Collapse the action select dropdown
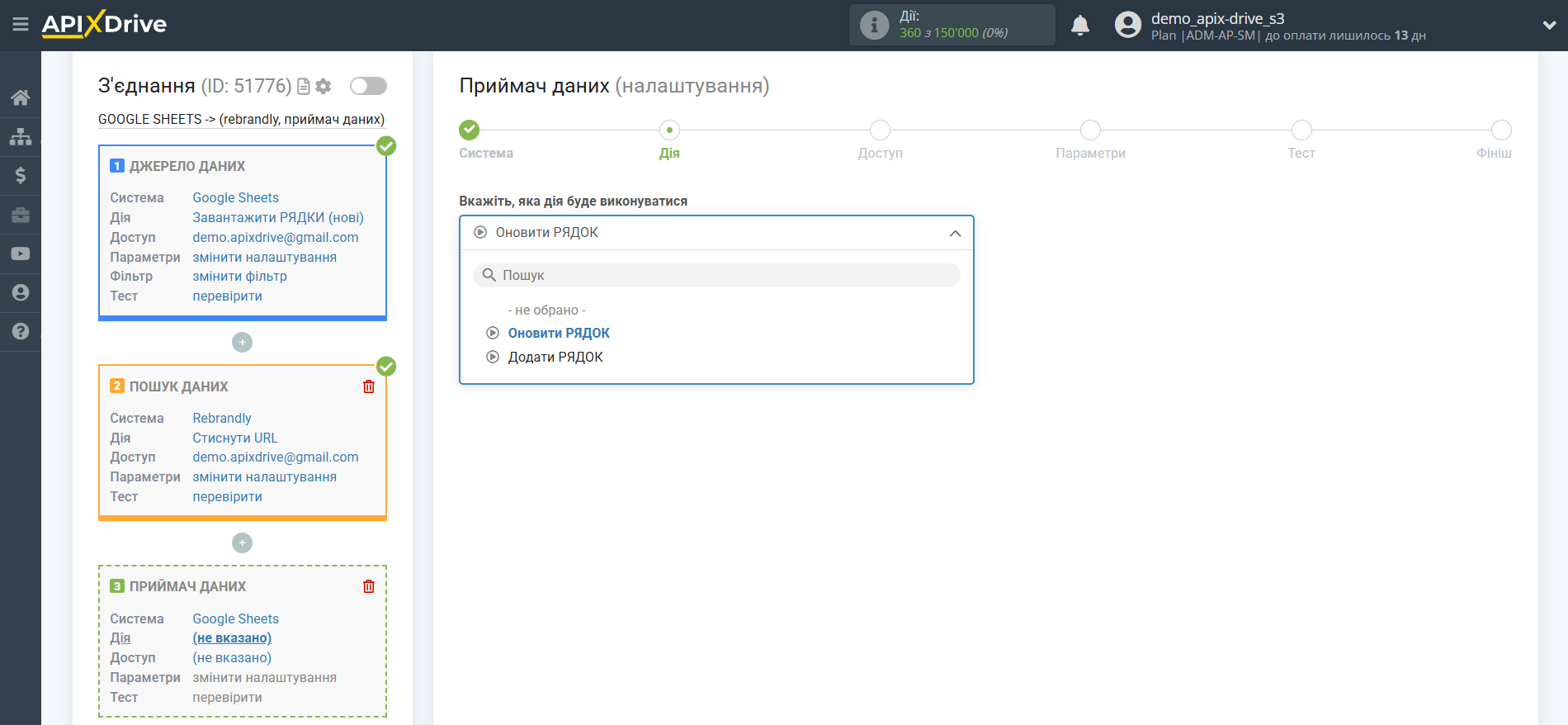This screenshot has height=725, width=1568. 955,233
